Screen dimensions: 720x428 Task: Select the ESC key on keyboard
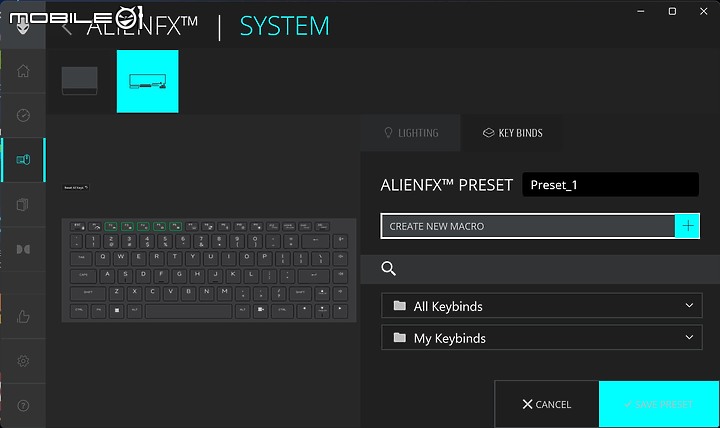[x=78, y=226]
